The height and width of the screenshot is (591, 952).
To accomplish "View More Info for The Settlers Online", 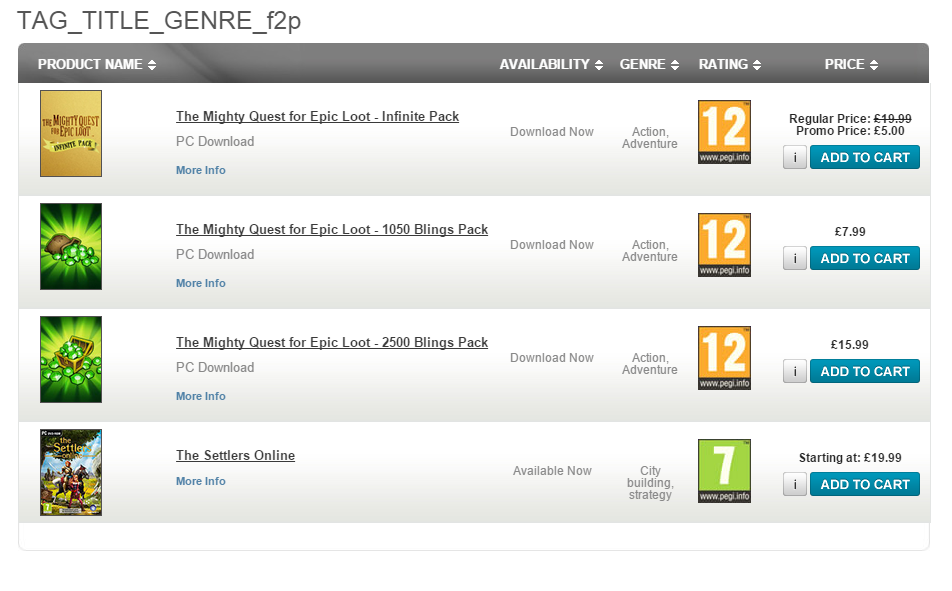I will (201, 481).
